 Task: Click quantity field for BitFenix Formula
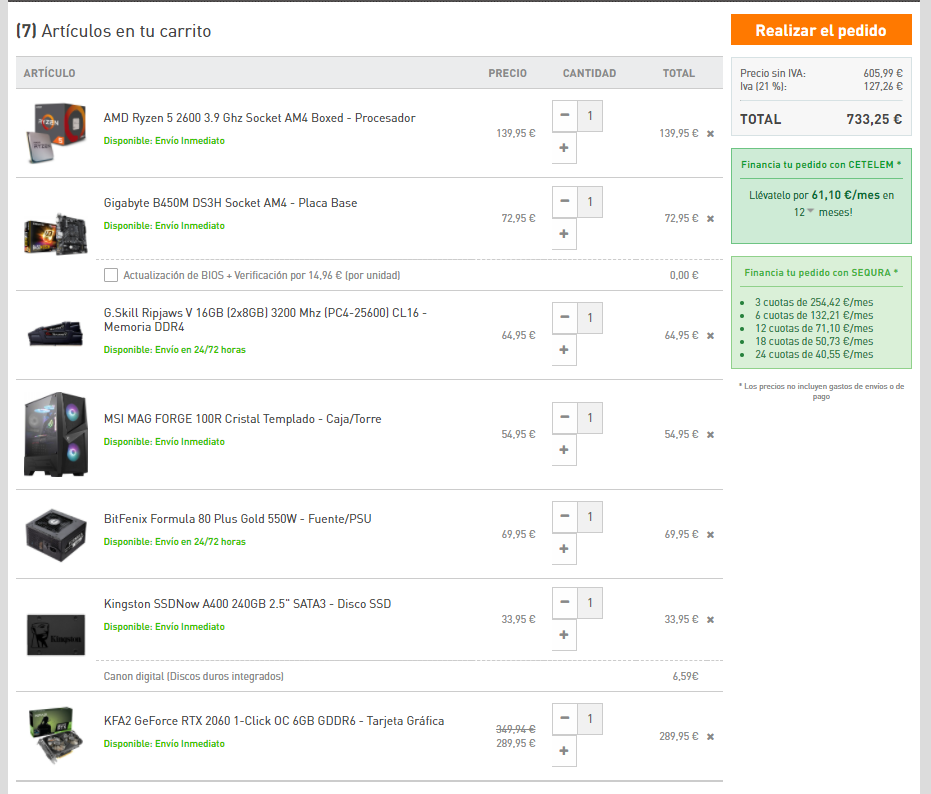pos(590,516)
